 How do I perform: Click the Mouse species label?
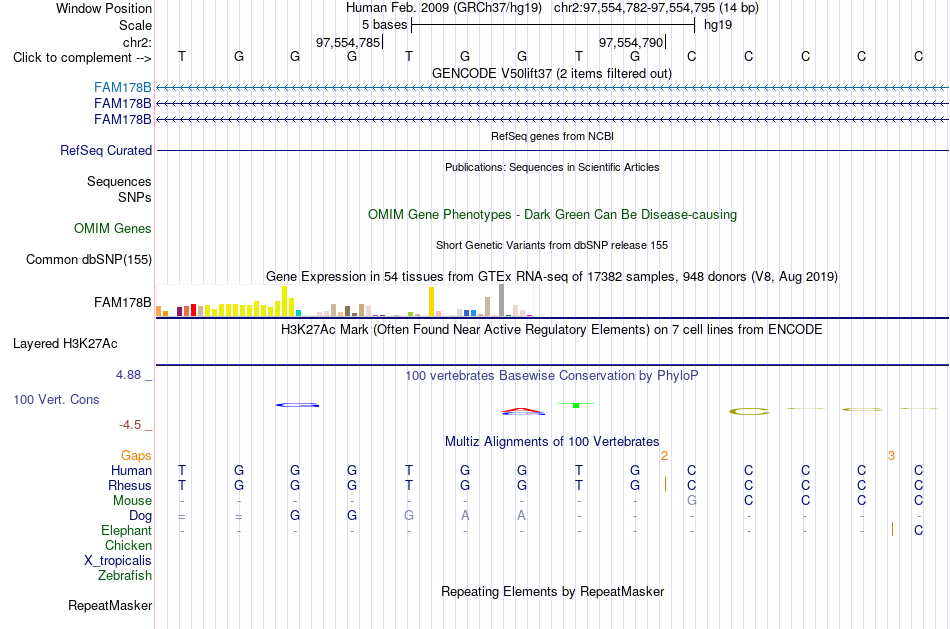coord(132,501)
